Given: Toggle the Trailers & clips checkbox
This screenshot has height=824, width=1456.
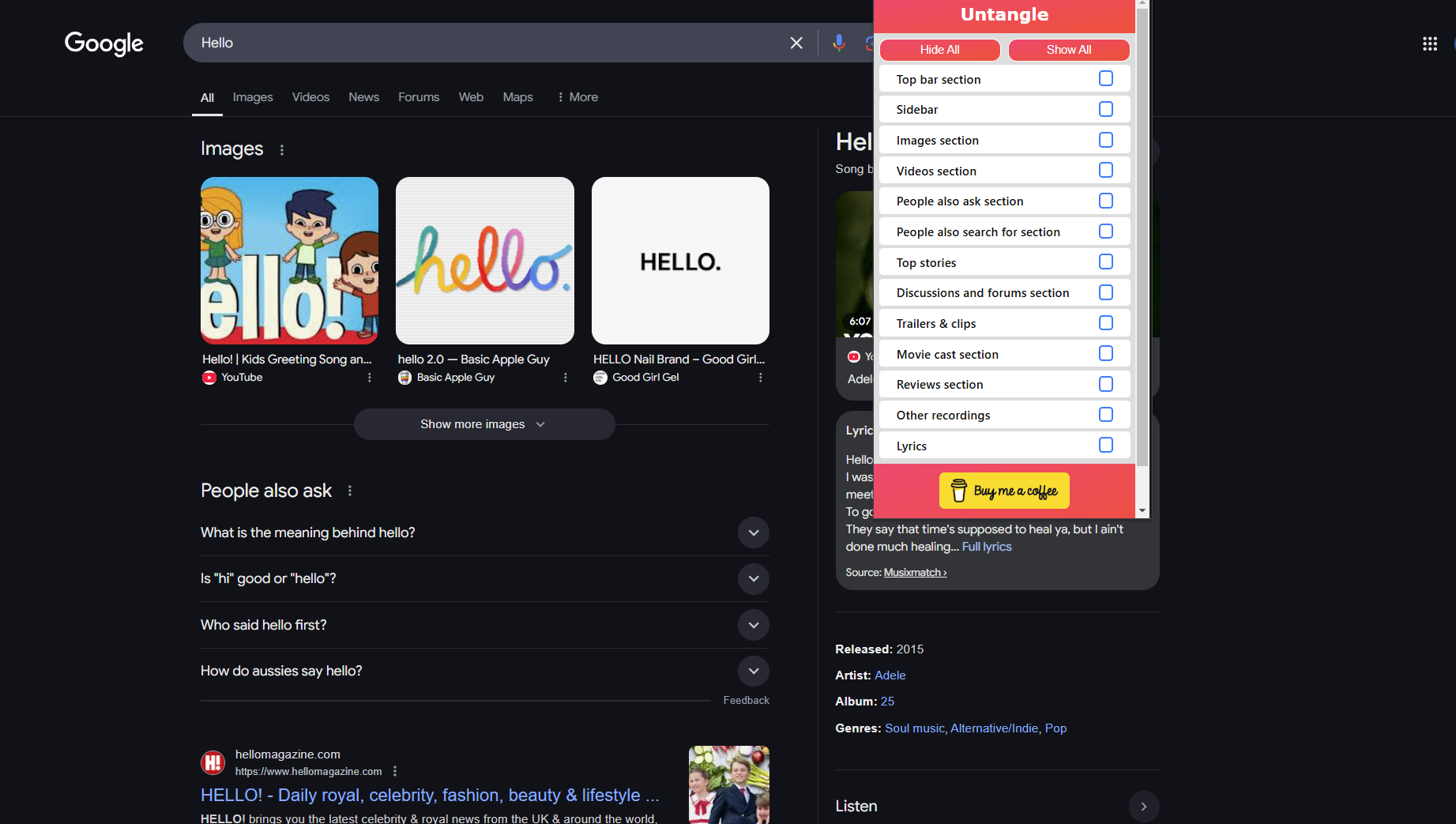Looking at the screenshot, I should tap(1106, 323).
